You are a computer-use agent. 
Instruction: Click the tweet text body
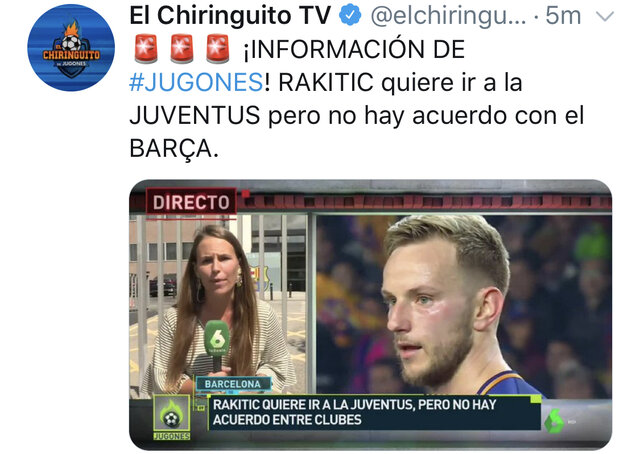[357, 98]
